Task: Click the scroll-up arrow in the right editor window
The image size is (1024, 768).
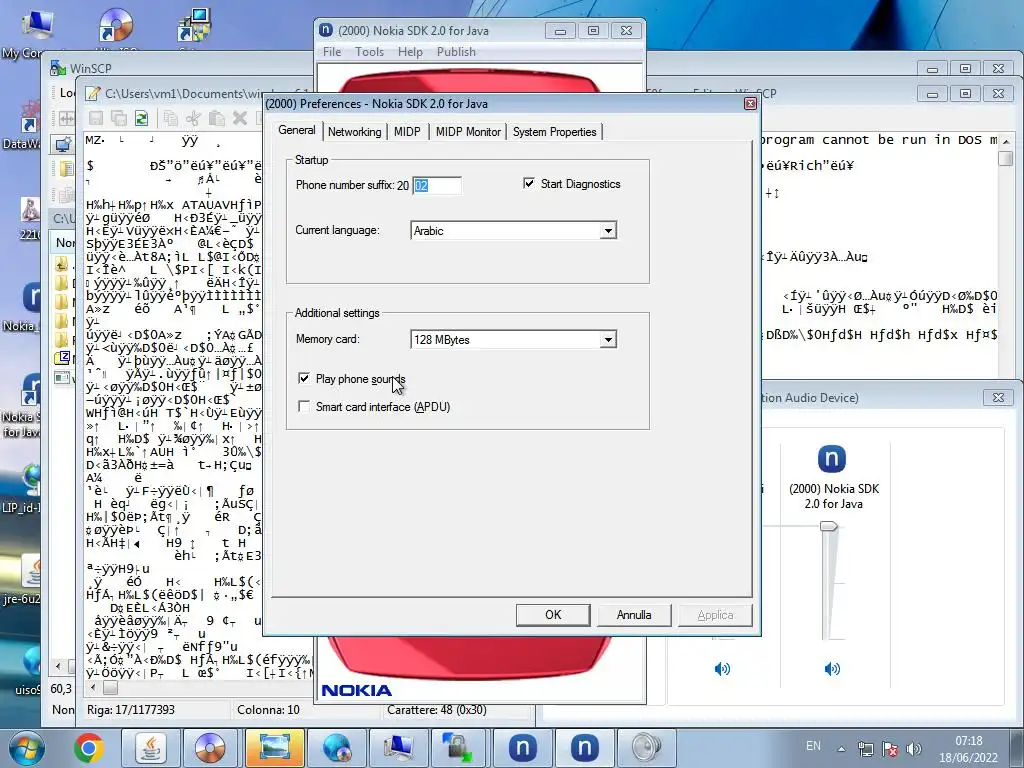Action: (x=1006, y=141)
